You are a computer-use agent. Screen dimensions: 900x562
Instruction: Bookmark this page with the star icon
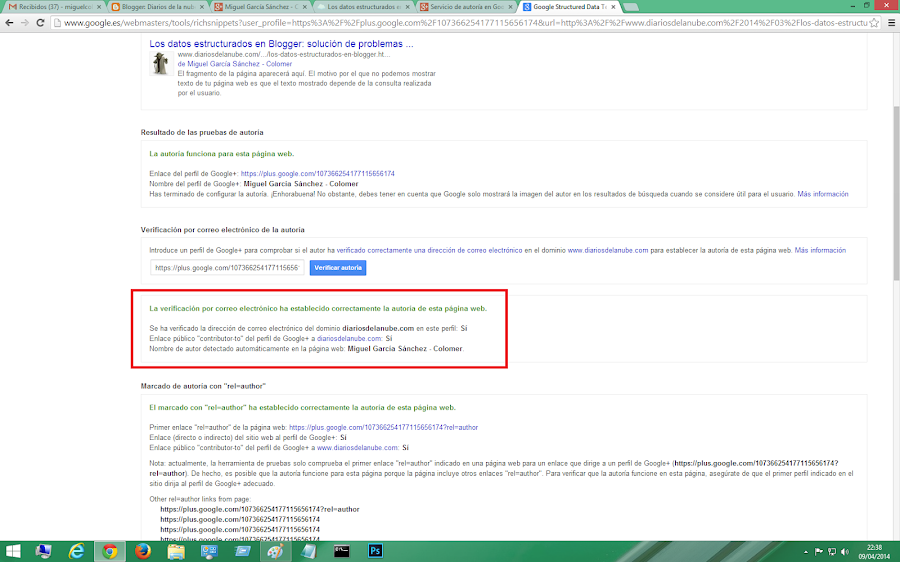point(874,23)
